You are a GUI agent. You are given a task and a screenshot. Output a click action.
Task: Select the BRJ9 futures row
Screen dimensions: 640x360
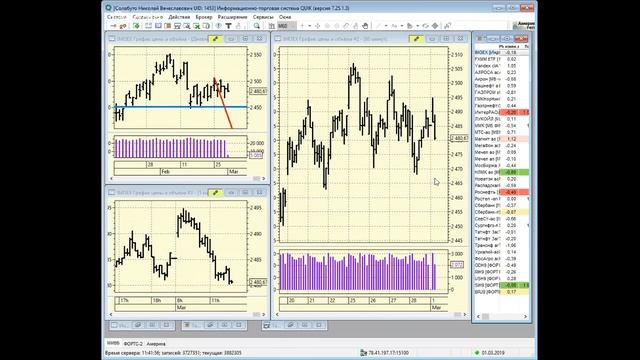click(x=502, y=292)
